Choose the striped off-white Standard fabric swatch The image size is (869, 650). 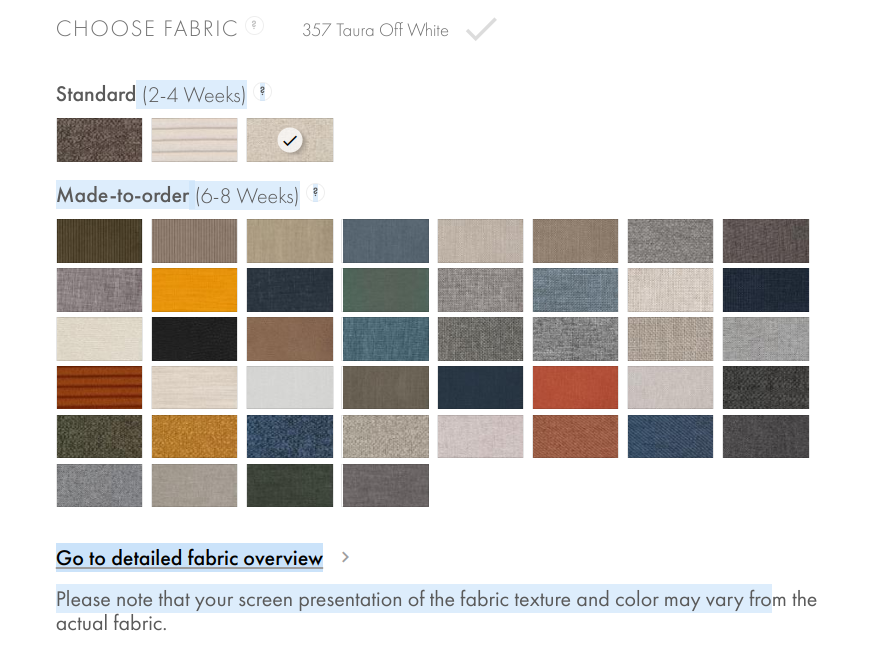[x=194, y=140]
